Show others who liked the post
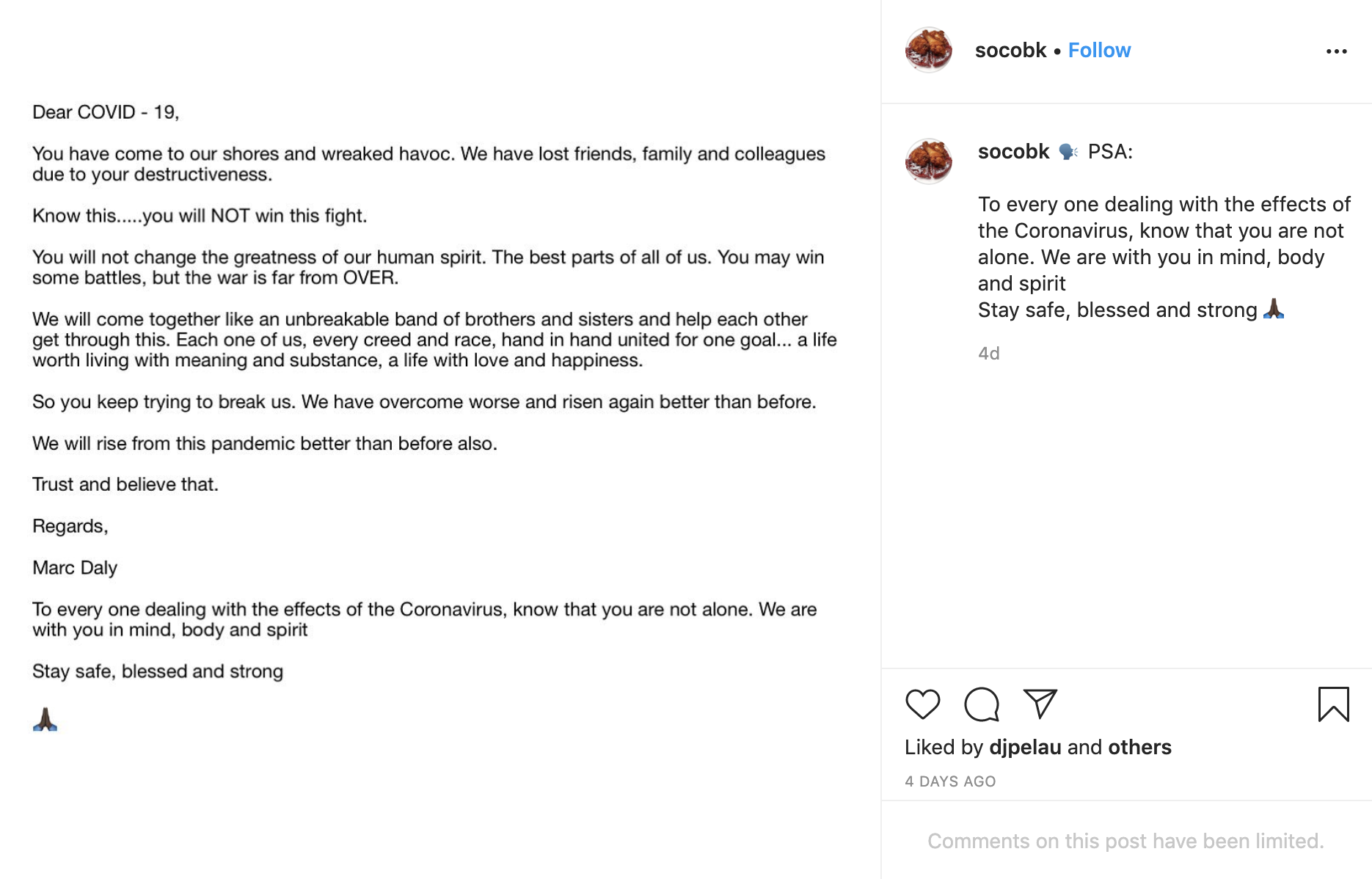 click(1139, 747)
